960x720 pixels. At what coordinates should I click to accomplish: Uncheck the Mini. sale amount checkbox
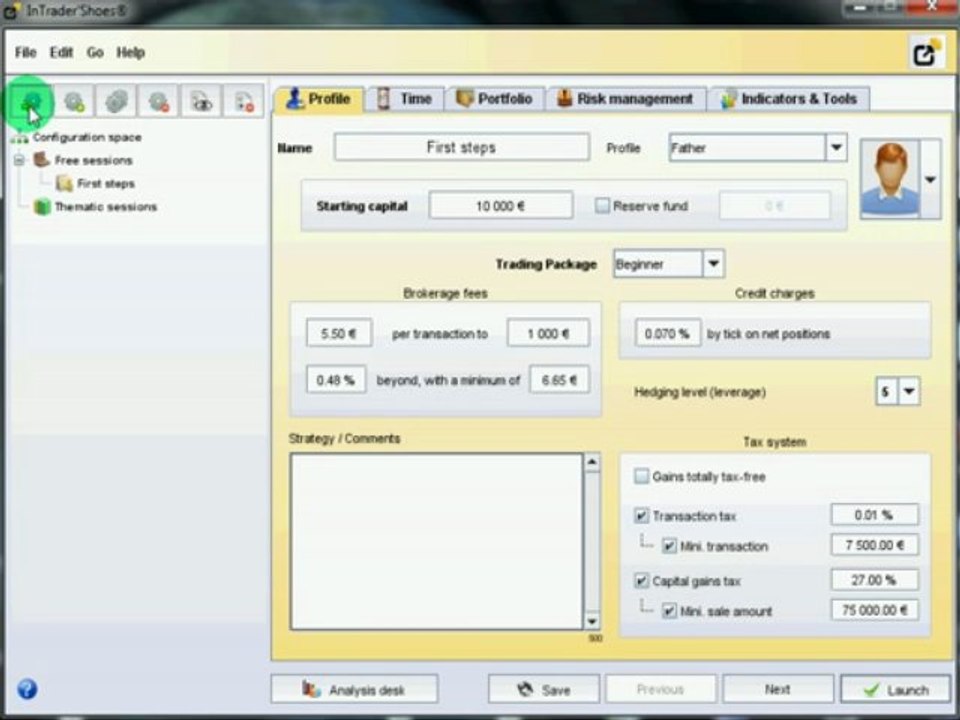tap(669, 610)
